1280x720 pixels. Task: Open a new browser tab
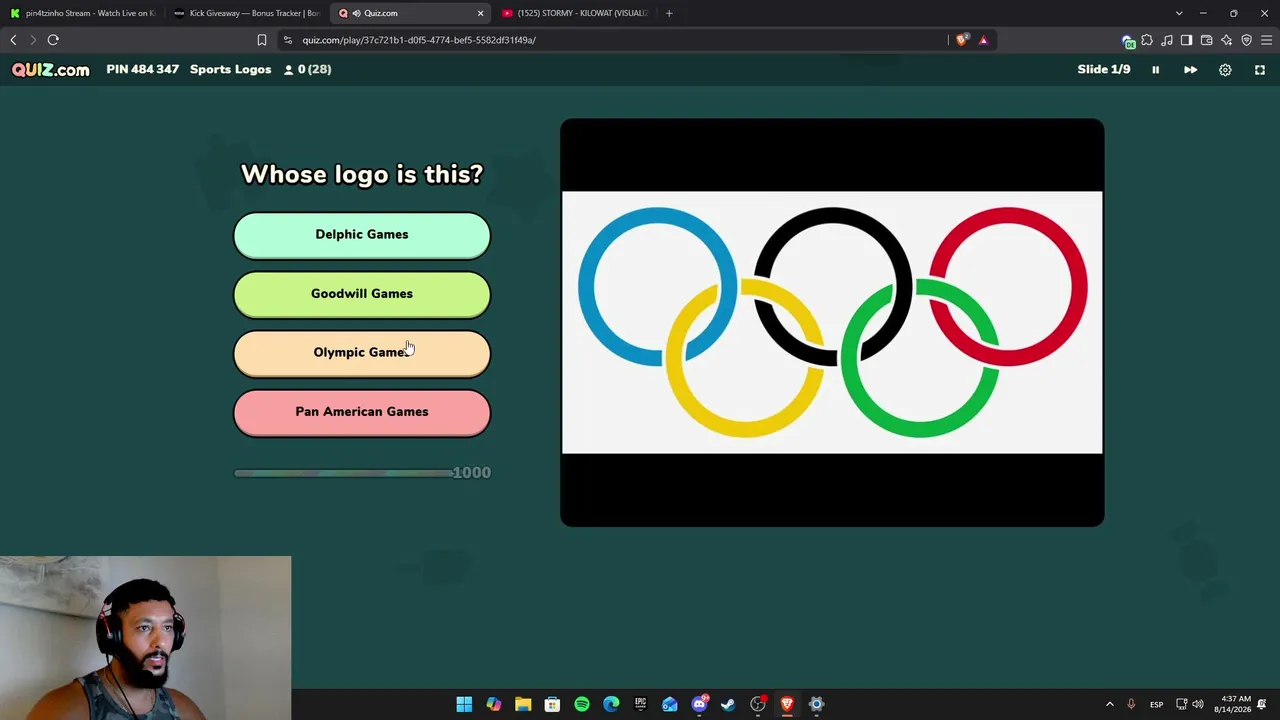669,13
